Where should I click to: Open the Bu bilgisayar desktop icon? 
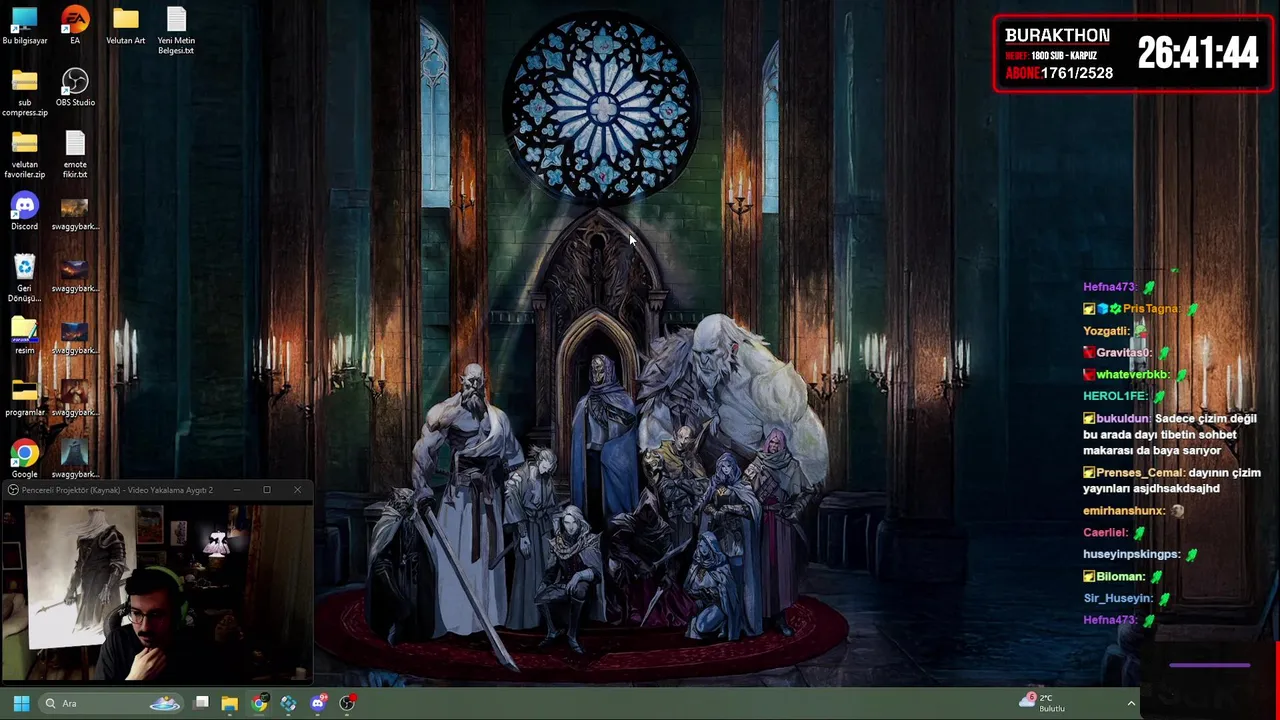24,26
